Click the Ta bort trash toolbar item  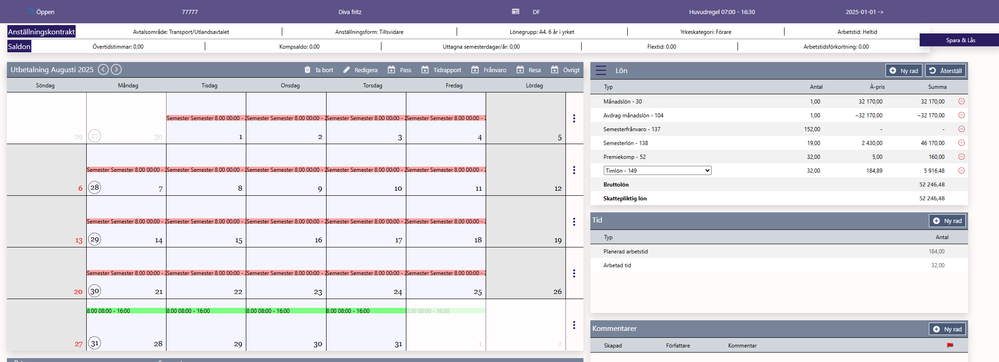tap(319, 70)
